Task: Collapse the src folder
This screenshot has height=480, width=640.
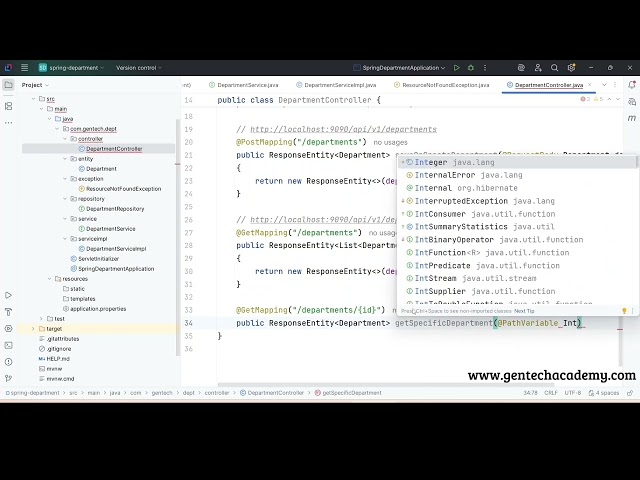Action: [x=33, y=99]
